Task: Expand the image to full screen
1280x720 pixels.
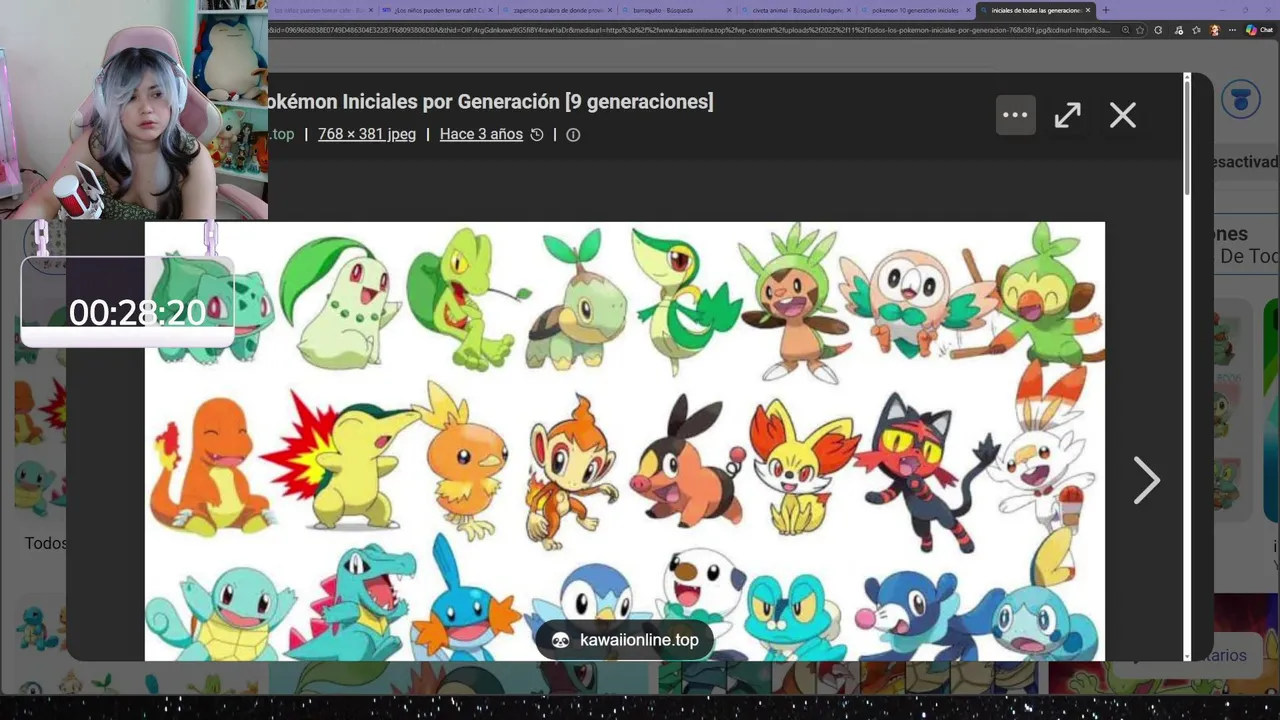Action: tap(1067, 115)
